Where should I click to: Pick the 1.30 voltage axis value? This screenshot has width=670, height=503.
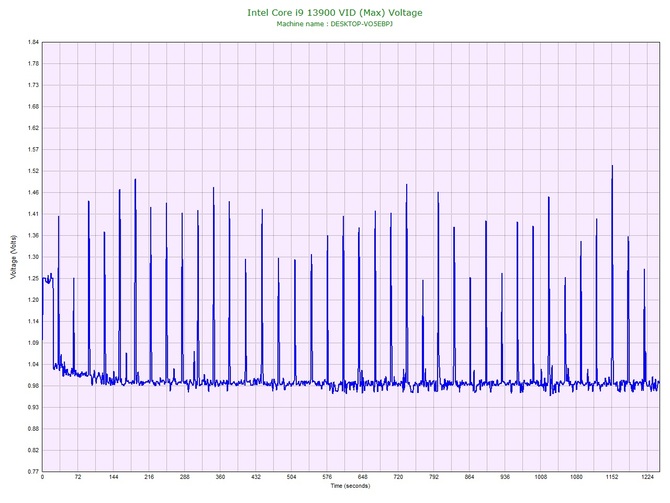(x=33, y=257)
